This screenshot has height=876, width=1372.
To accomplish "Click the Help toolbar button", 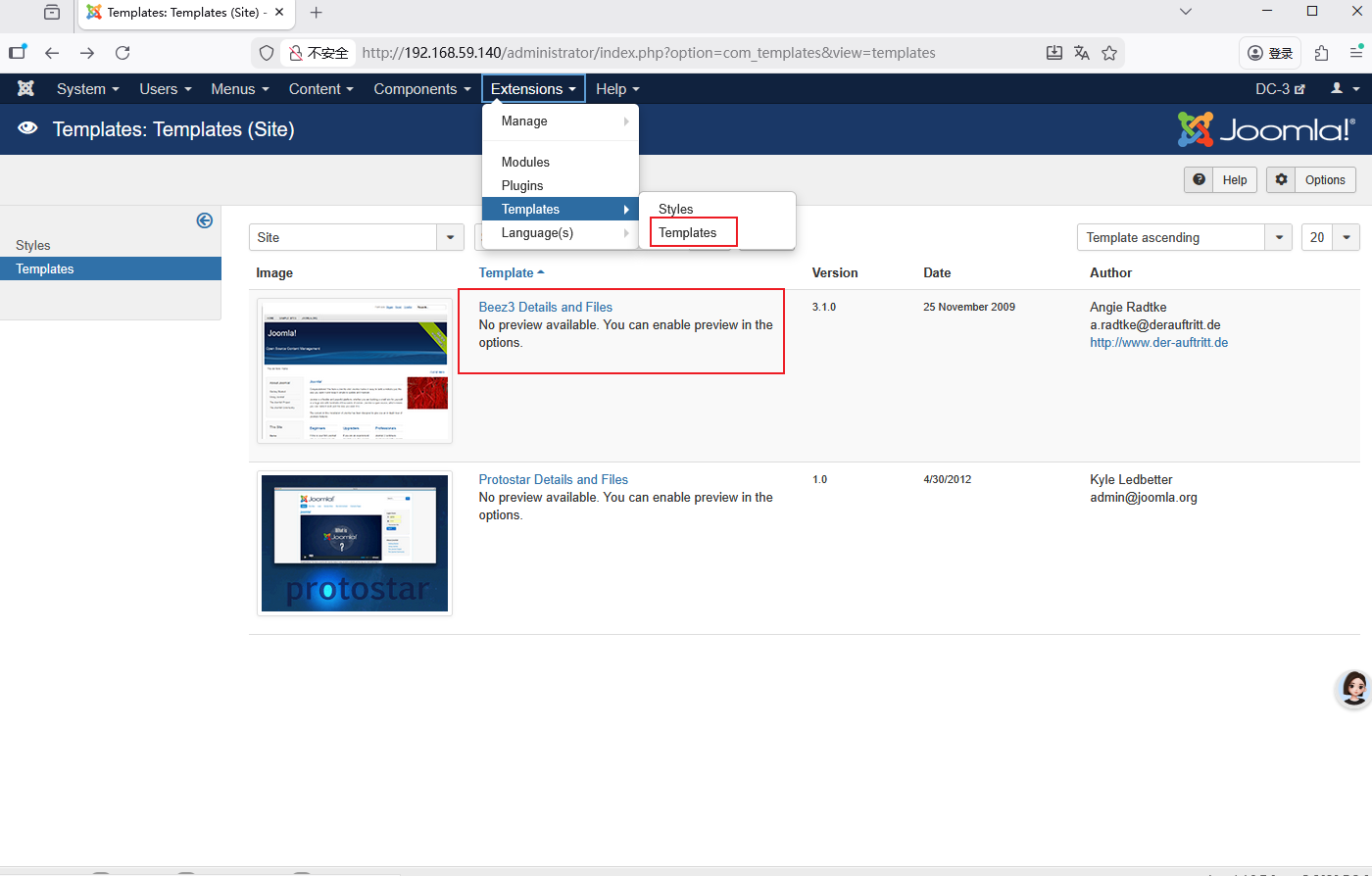I will [1220, 180].
